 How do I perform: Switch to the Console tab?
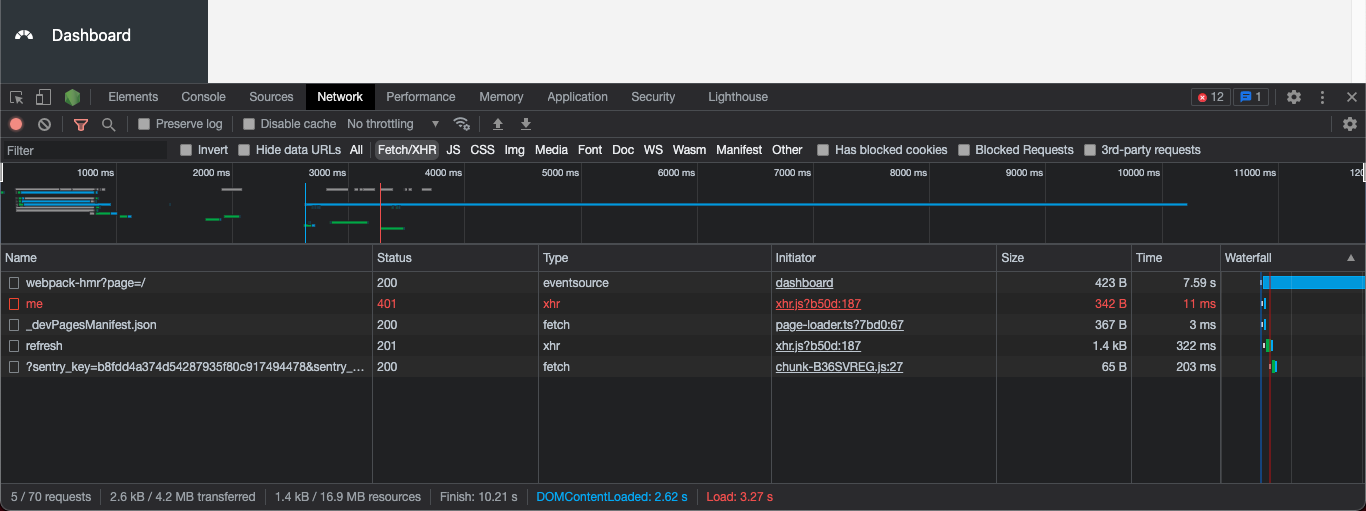[203, 97]
